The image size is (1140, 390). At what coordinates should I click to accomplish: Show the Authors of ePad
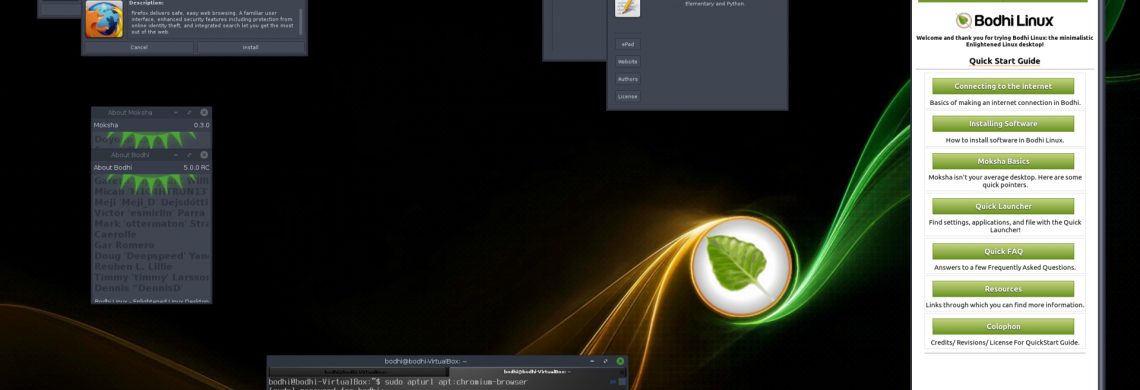pos(627,79)
